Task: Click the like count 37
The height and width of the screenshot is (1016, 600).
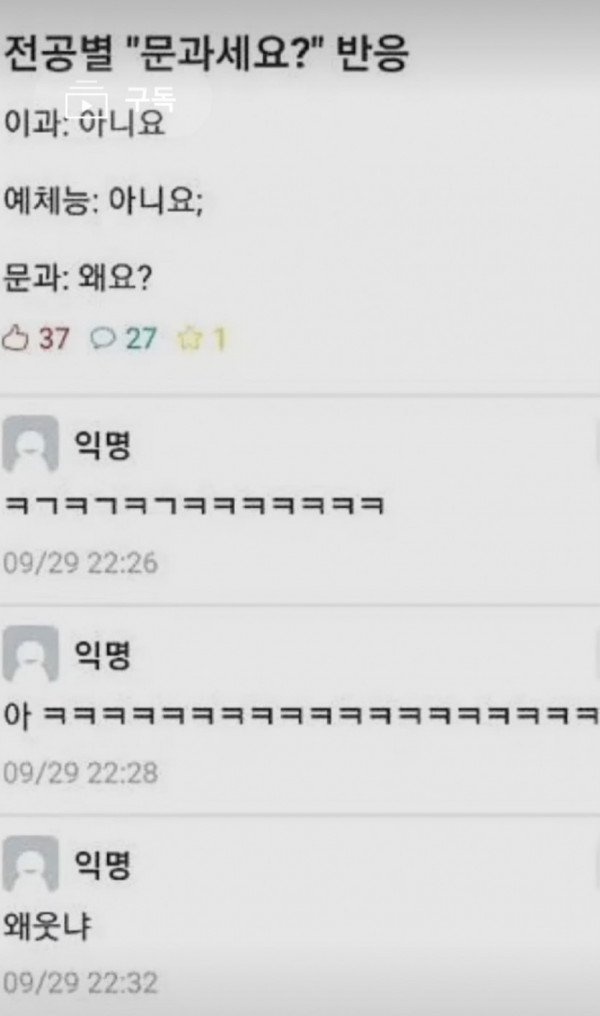Action: [54, 339]
